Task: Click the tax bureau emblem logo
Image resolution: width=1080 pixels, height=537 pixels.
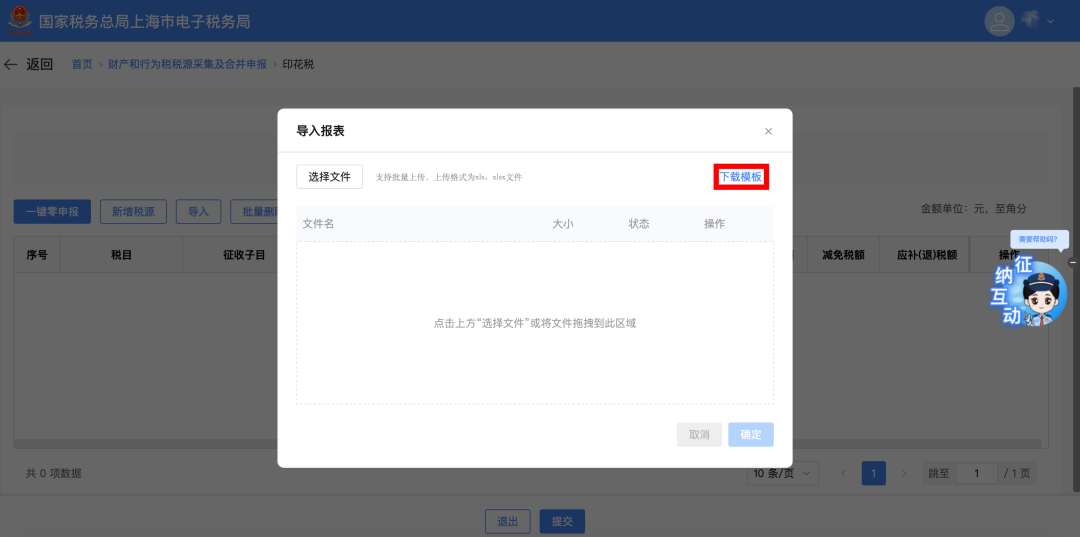Action: 20,21
